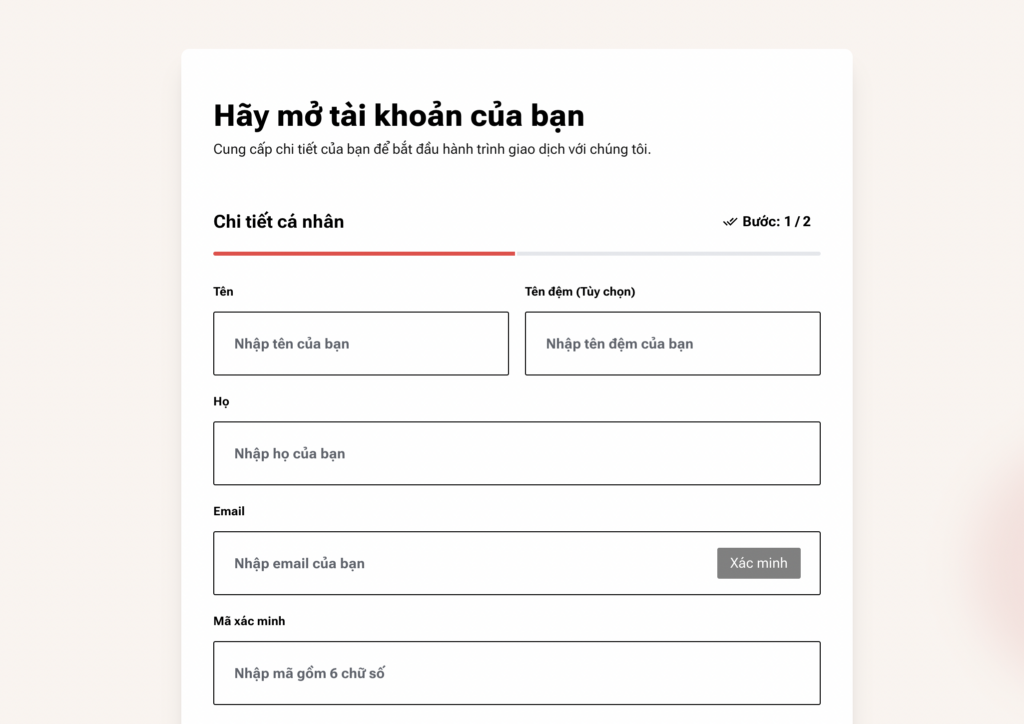Click the double-check icon beside "Bước: 1/2"
This screenshot has width=1024, height=724.
click(x=729, y=222)
